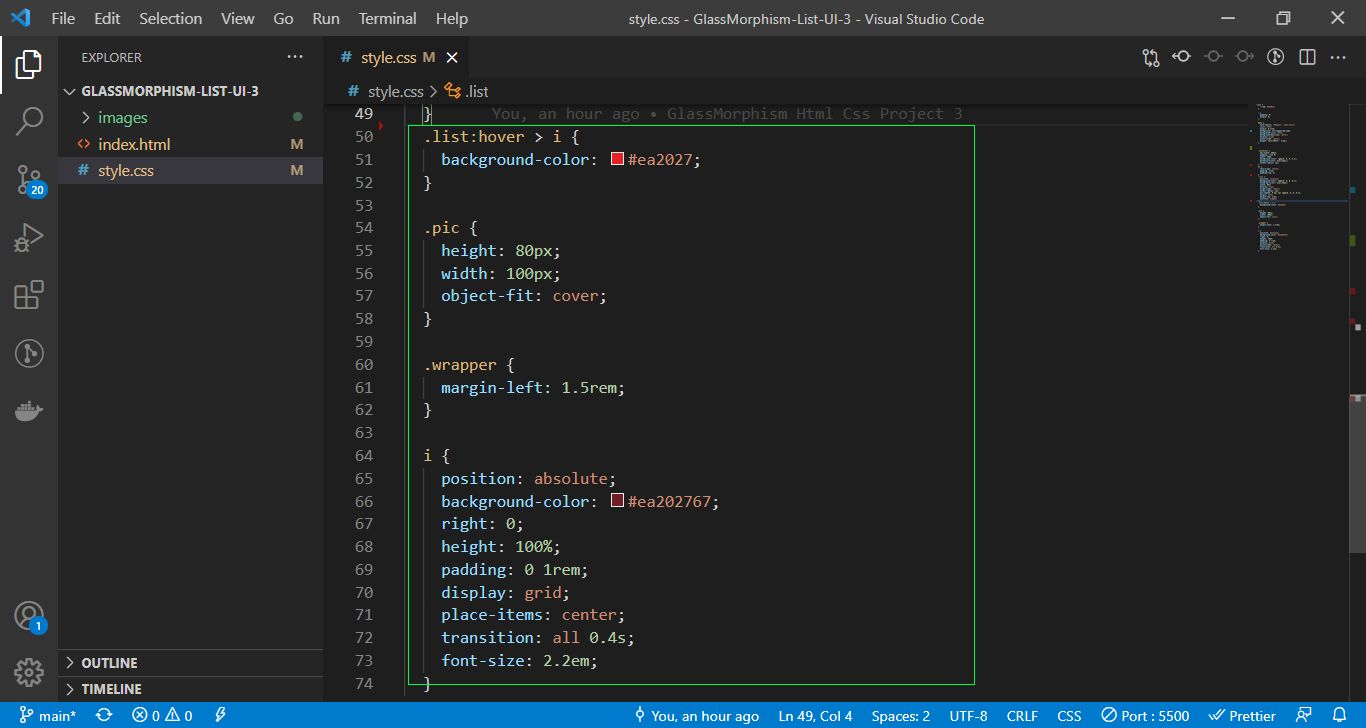Screen dimensions: 1366x728
Task: Open the Accounts menu icon
Action: 29,616
